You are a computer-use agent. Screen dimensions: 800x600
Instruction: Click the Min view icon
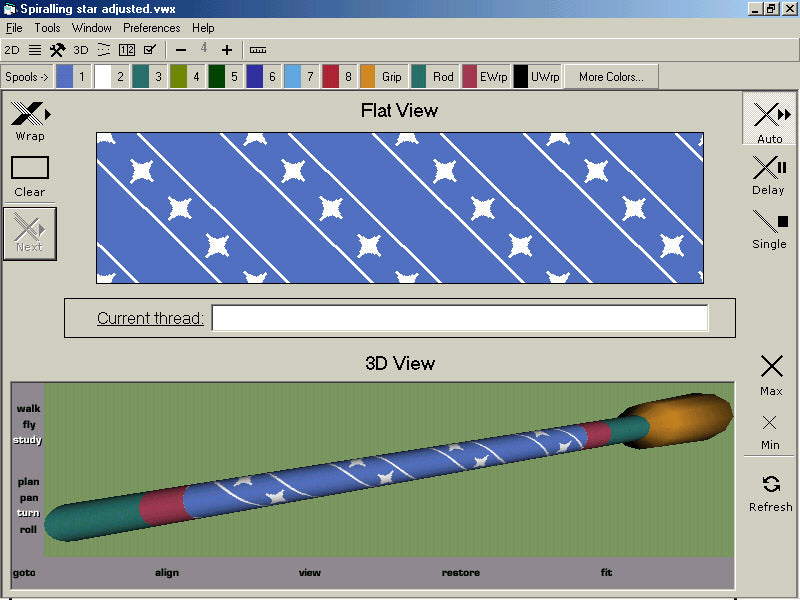770,423
